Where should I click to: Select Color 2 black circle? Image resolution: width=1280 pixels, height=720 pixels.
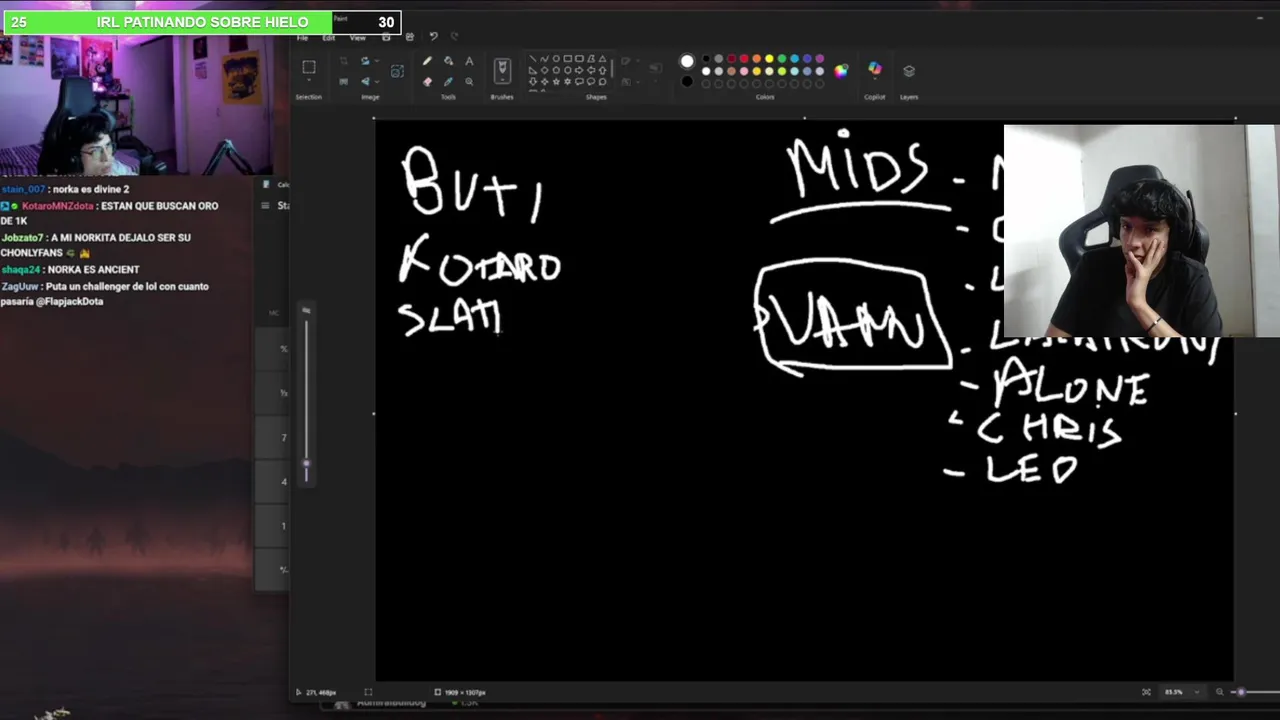tap(687, 81)
